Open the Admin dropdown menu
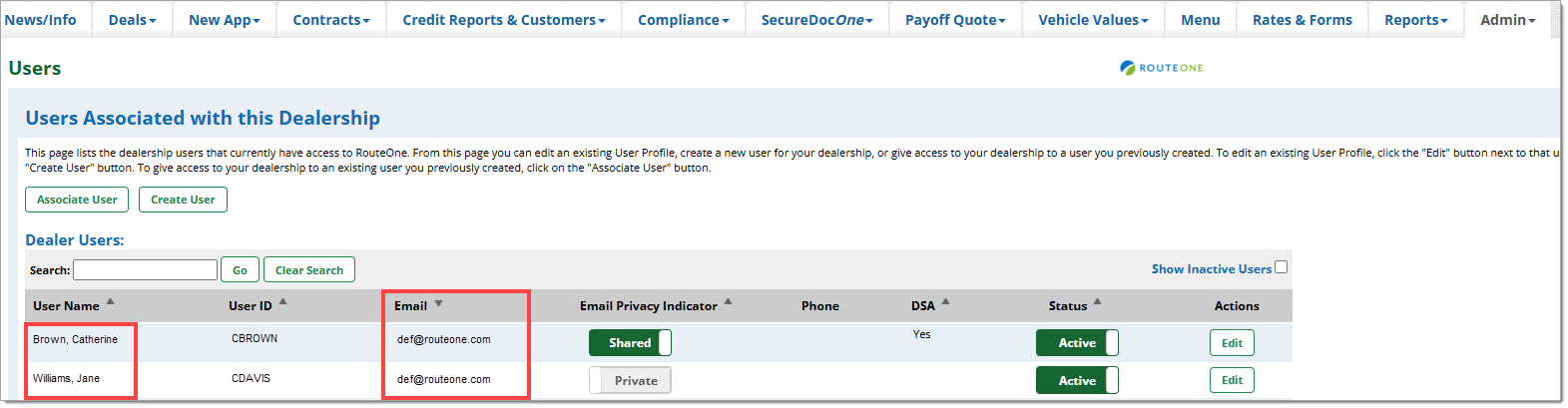 pyautogui.click(x=1507, y=20)
